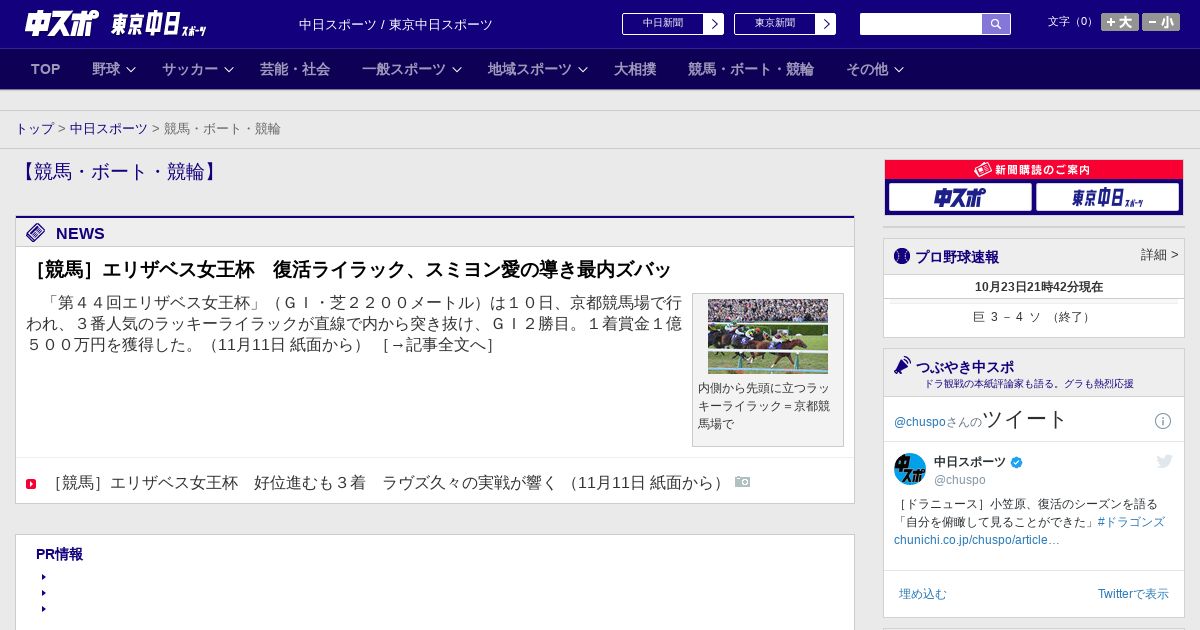Open the ラヴズ久々の実戦が響く article link
The image size is (1200, 630).
388,483
